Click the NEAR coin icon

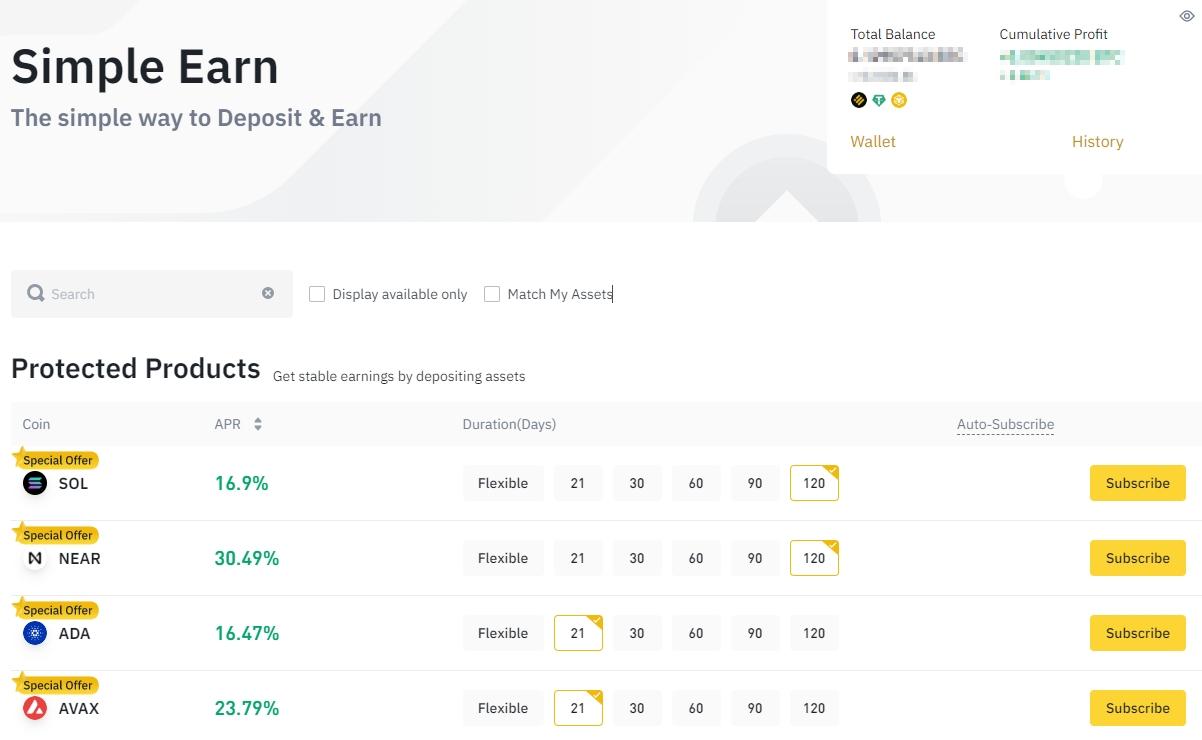tap(35, 559)
